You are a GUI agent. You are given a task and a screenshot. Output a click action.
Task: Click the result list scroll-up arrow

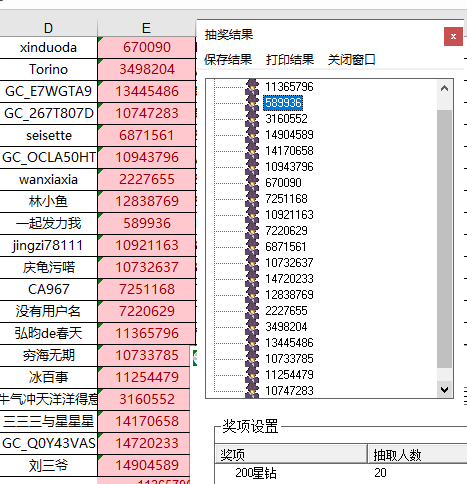pos(444,88)
